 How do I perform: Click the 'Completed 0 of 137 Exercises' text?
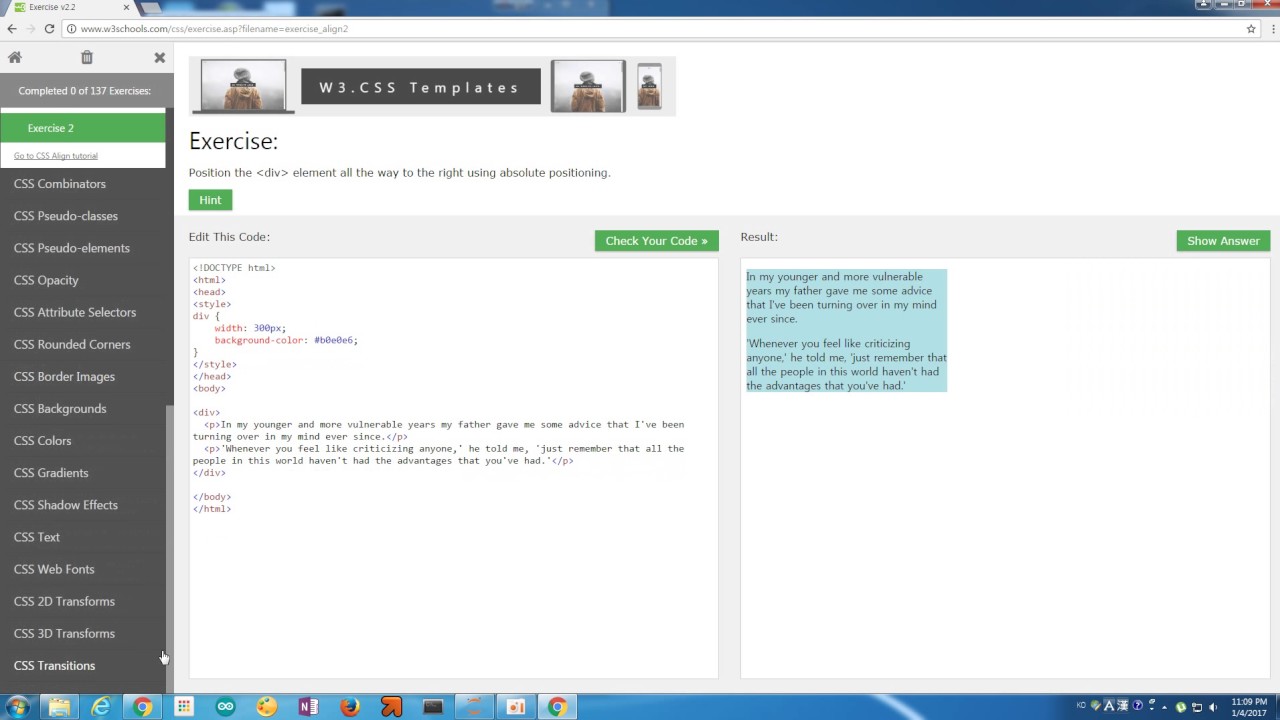click(x=84, y=91)
